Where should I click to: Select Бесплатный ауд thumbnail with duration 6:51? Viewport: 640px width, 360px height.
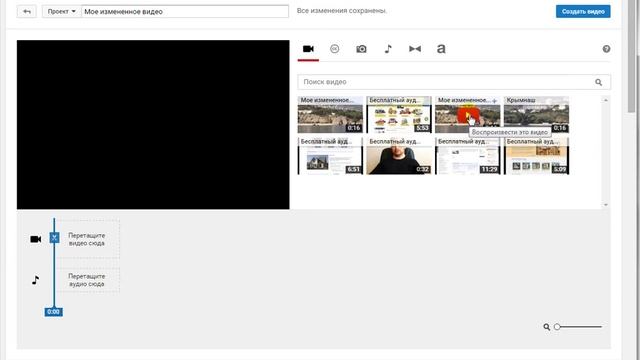coord(330,156)
